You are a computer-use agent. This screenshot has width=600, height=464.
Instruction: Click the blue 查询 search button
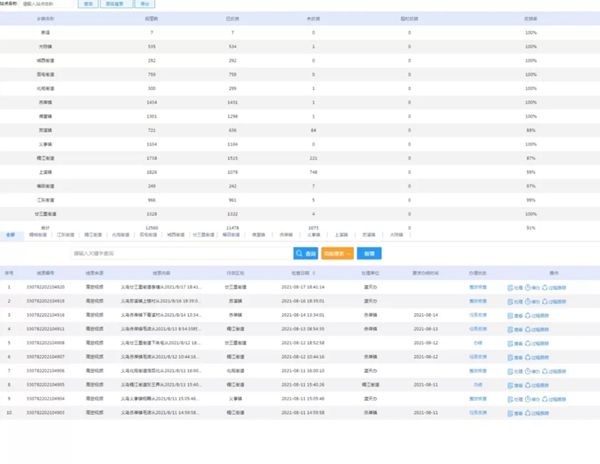(x=306, y=253)
